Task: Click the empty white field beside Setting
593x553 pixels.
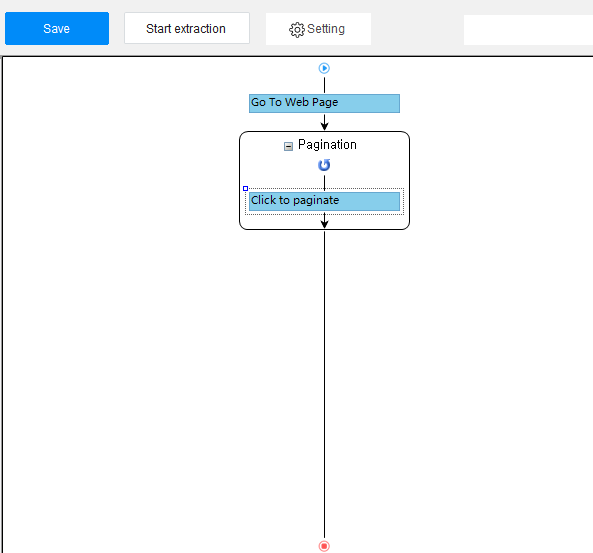Action: click(528, 30)
